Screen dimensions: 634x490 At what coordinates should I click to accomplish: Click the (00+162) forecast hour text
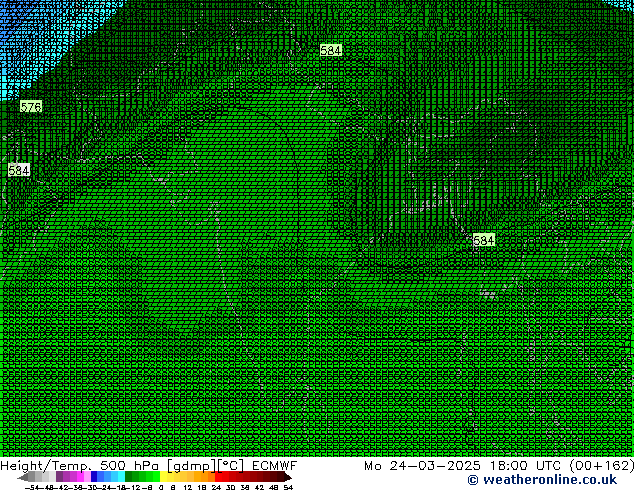(601, 466)
